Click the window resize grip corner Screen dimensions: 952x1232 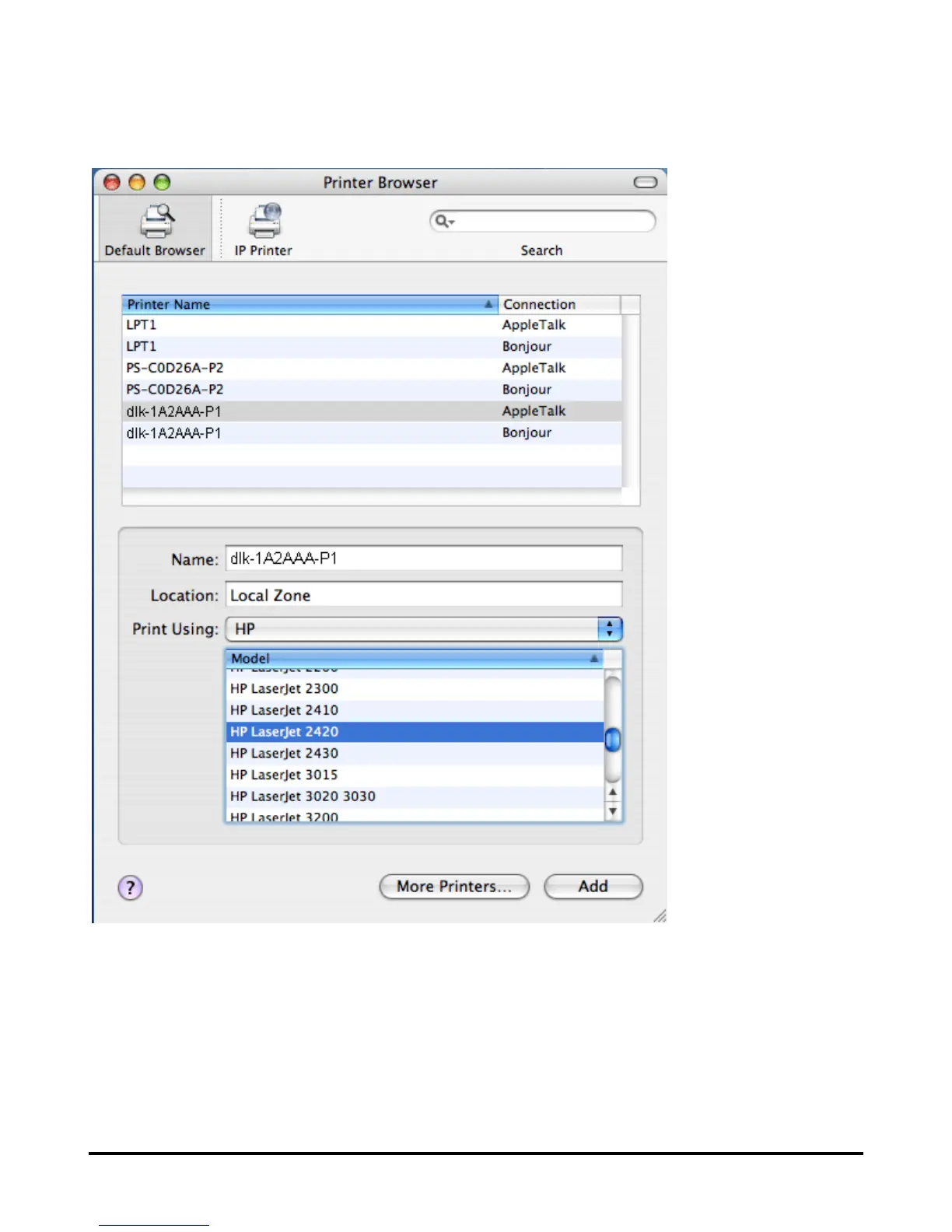[x=660, y=916]
